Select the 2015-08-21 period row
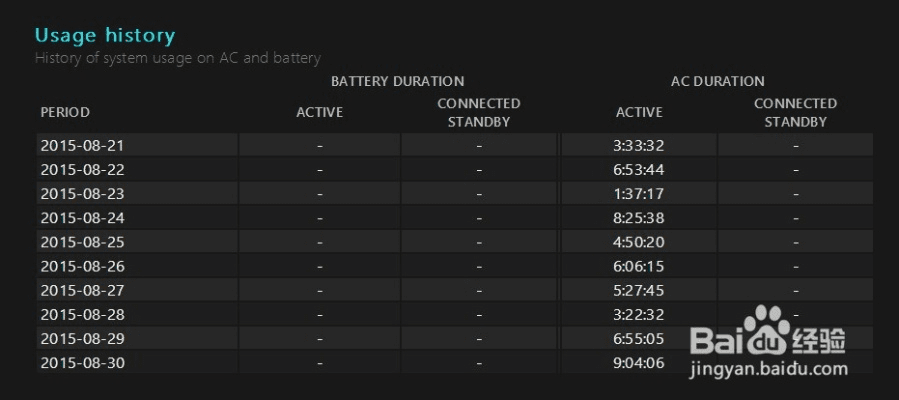 point(82,145)
